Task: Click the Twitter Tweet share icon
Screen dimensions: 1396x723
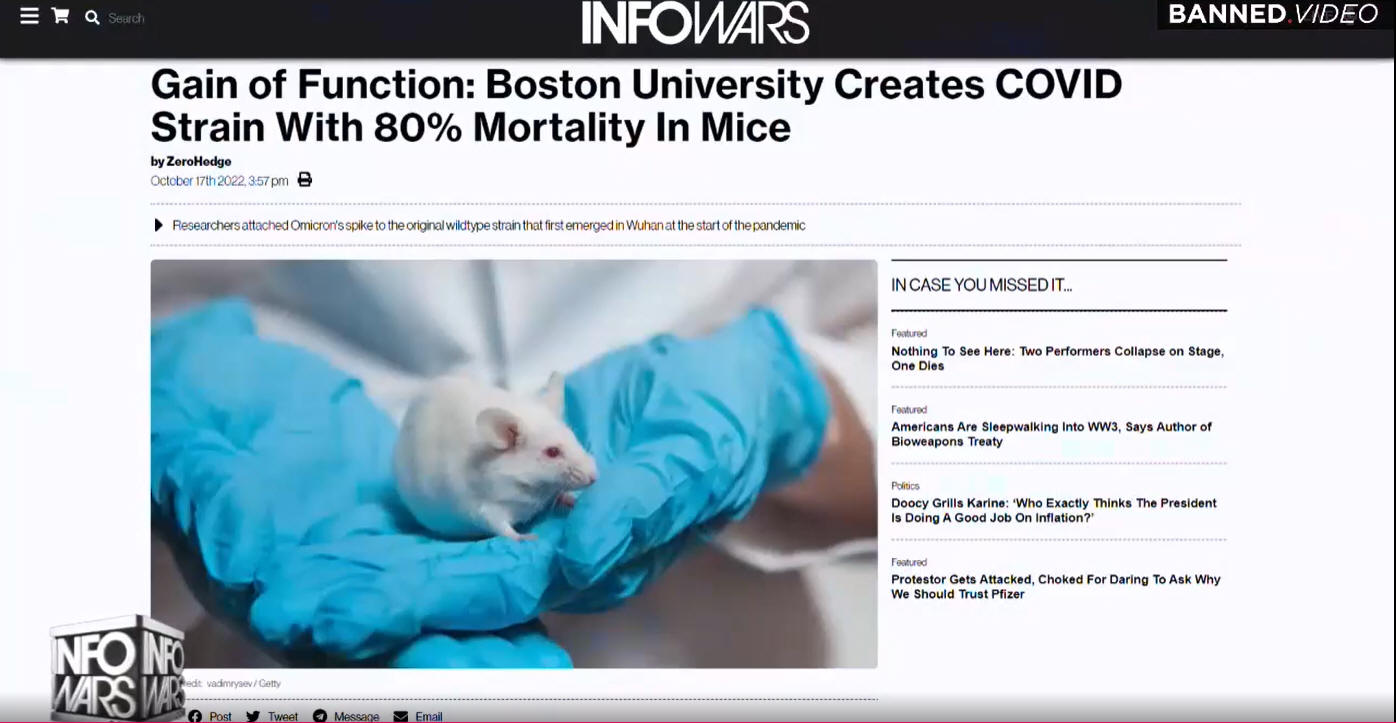Action: pos(253,716)
